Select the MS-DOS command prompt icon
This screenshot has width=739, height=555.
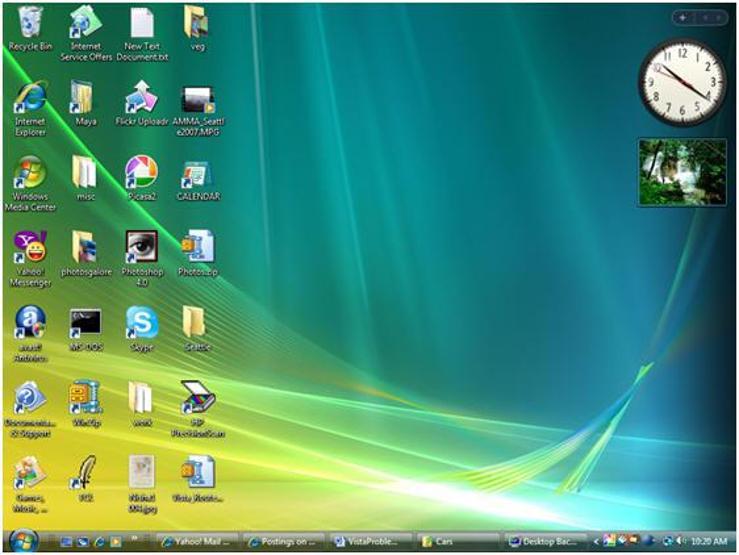pos(86,322)
